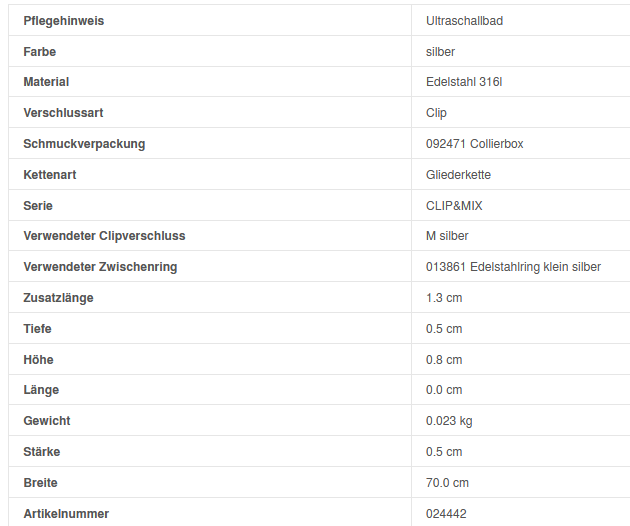
Task: Select the Gewicht value 0.023 kg
Action: (x=449, y=421)
